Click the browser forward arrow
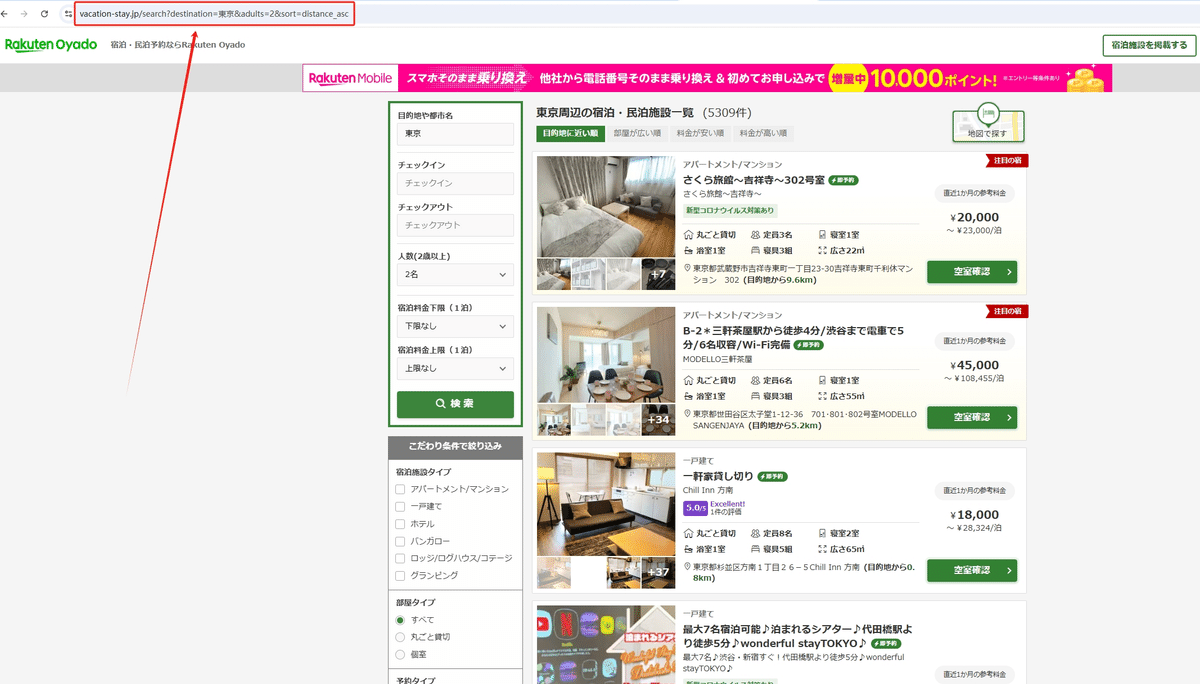Screen dimensions: 1200x684 click(25, 14)
